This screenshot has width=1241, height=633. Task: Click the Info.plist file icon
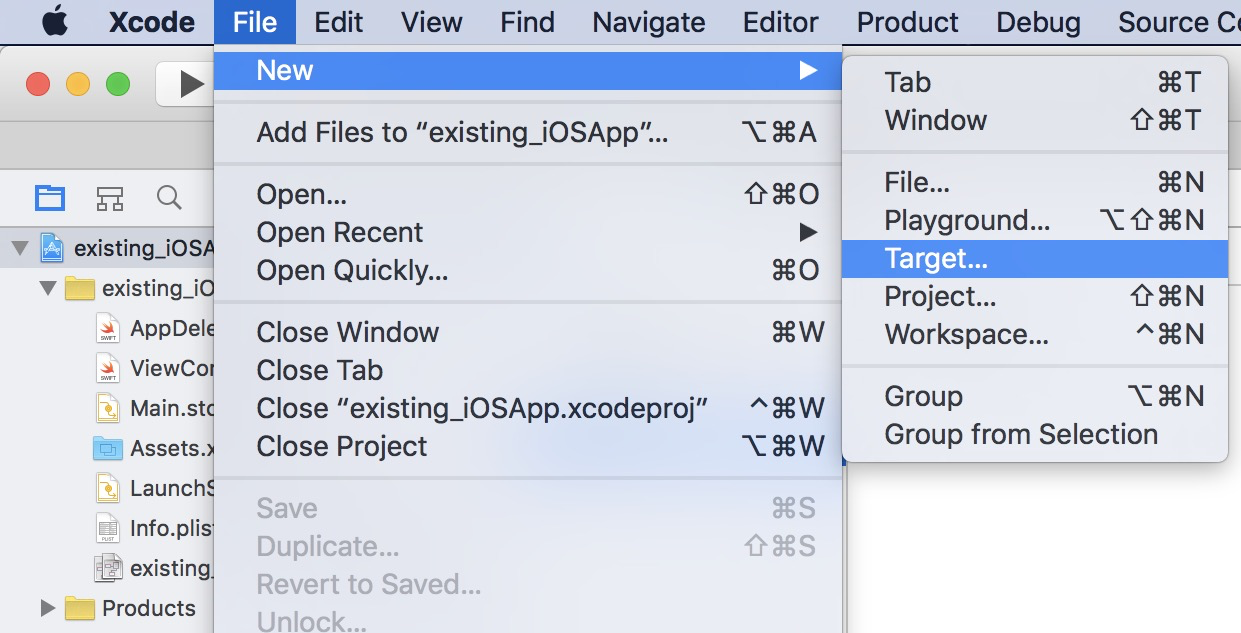108,528
